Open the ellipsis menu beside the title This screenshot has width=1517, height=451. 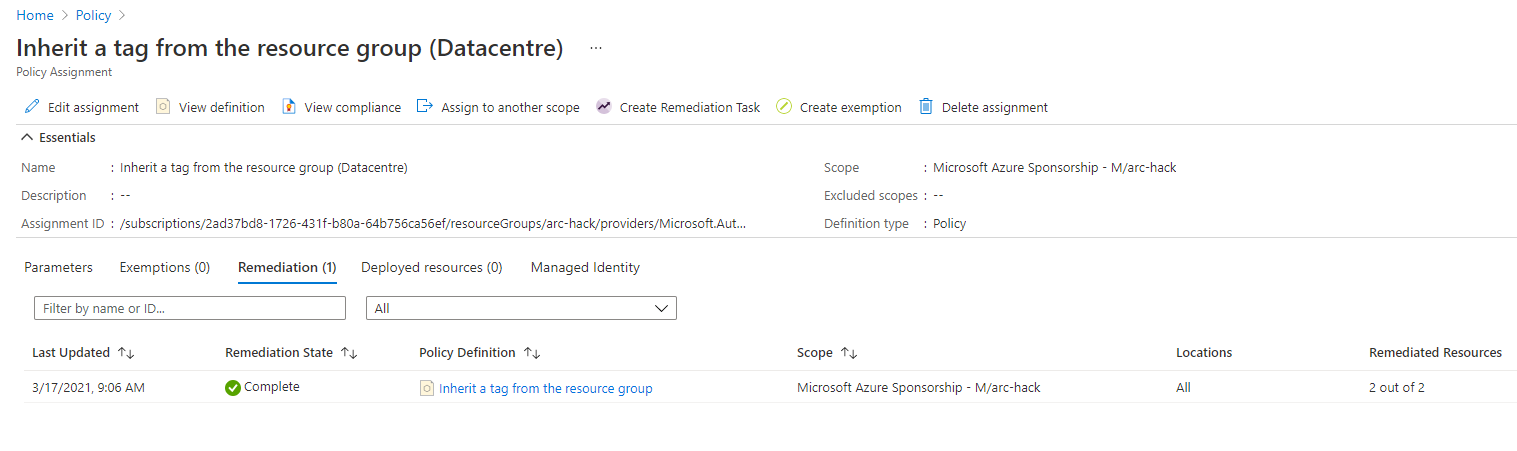(596, 48)
